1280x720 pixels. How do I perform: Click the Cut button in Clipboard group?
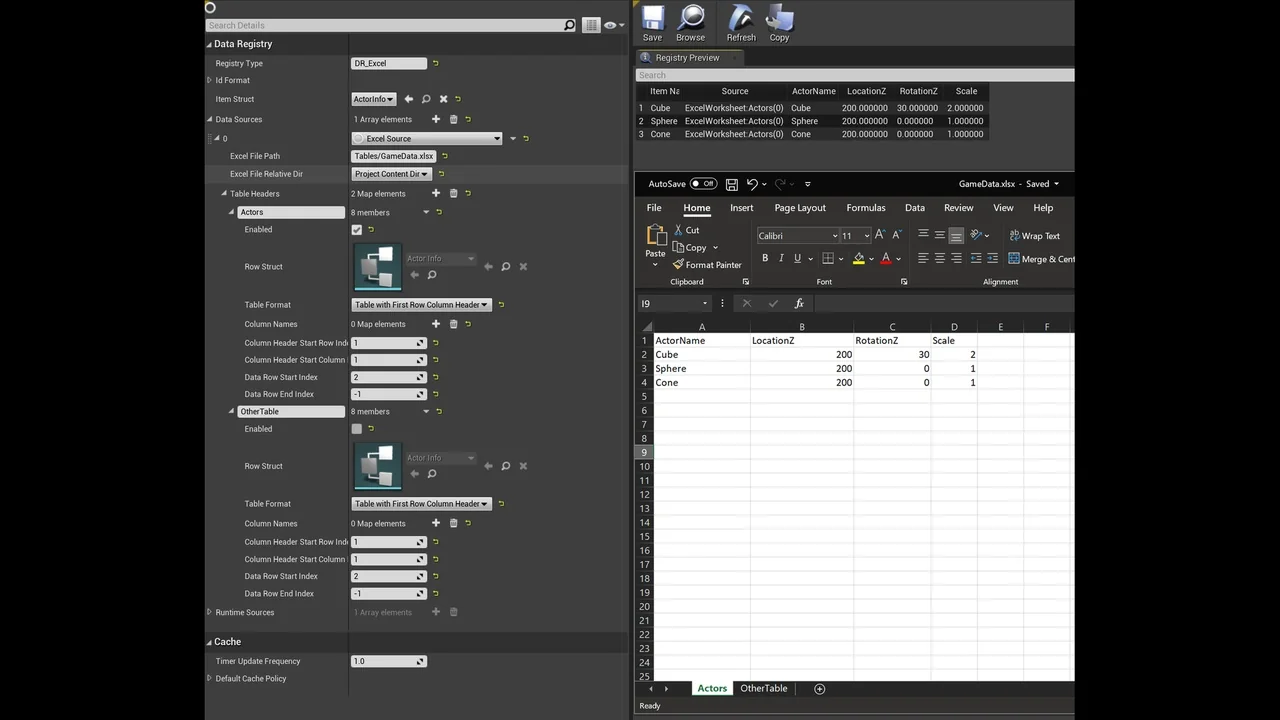pyautogui.click(x=686, y=230)
